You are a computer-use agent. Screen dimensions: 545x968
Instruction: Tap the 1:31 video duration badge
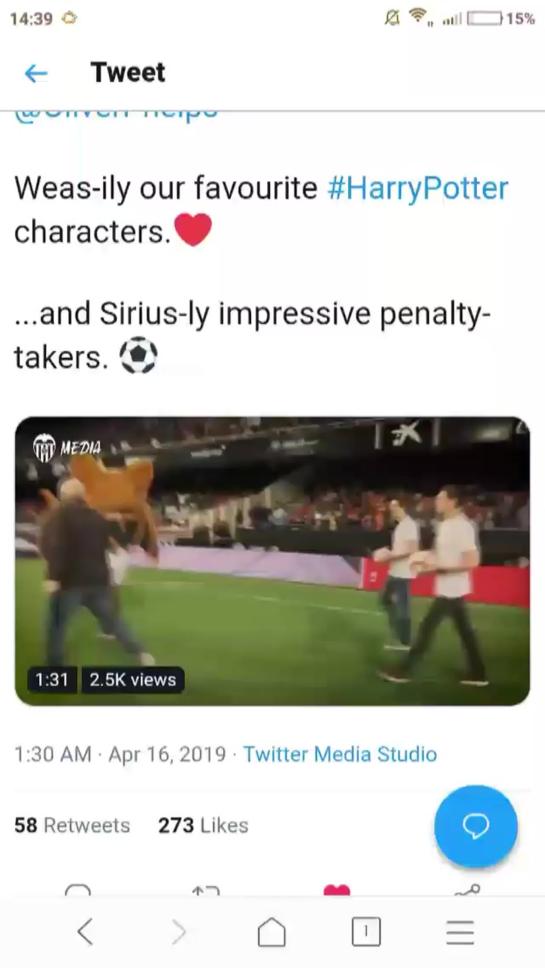(x=52, y=680)
